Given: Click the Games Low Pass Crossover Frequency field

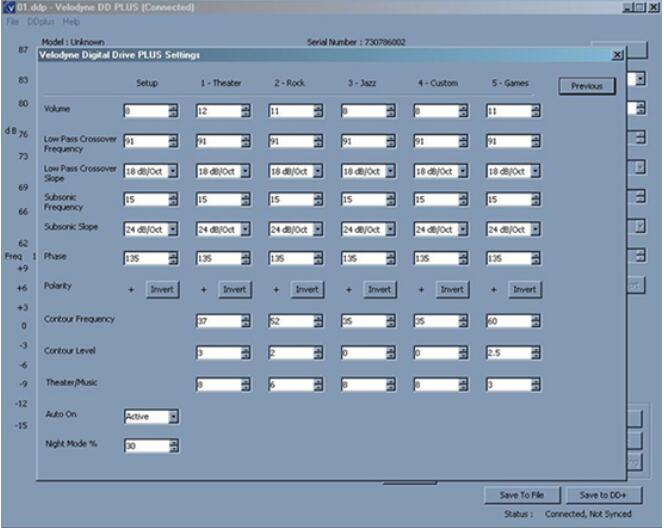Looking at the screenshot, I should pos(509,141).
